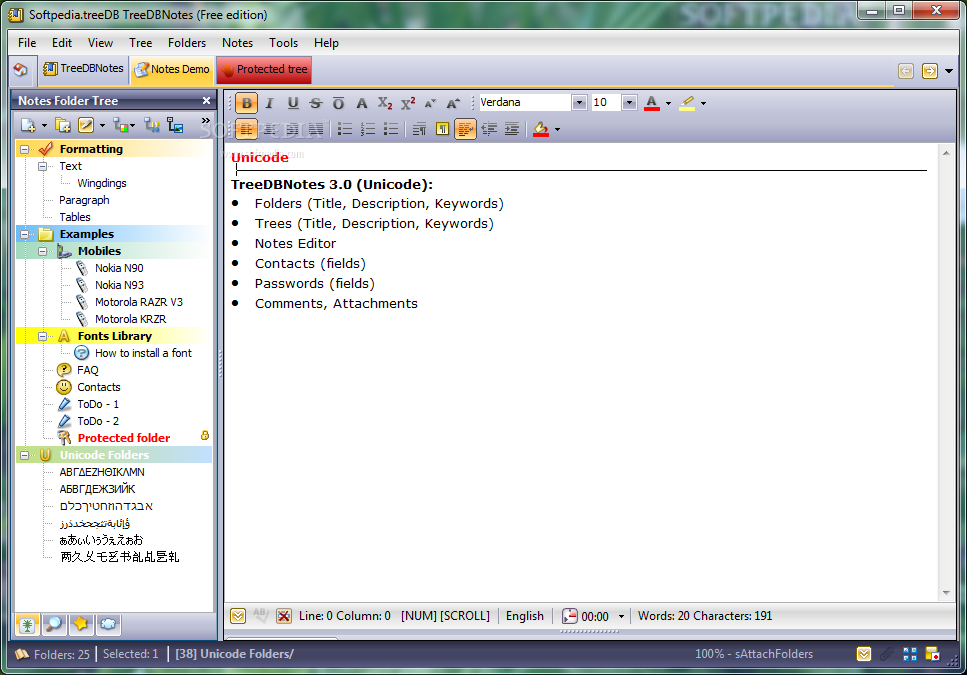The height and width of the screenshot is (675, 967).
Task: Click the right-to-left paragraph direction icon
Action: (419, 129)
